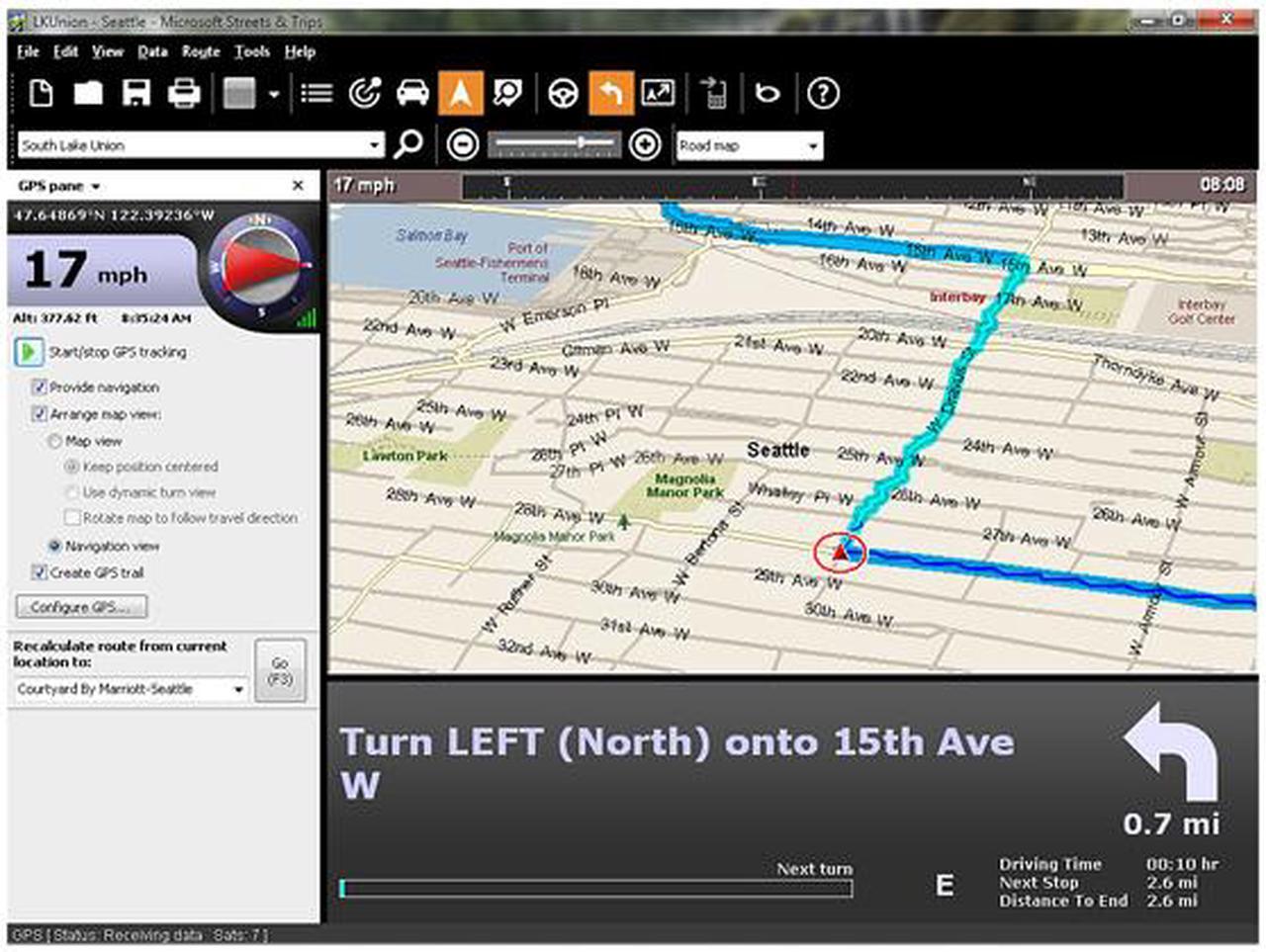Click the find nearby places icon
Image resolution: width=1266 pixels, height=952 pixels.
point(507,93)
